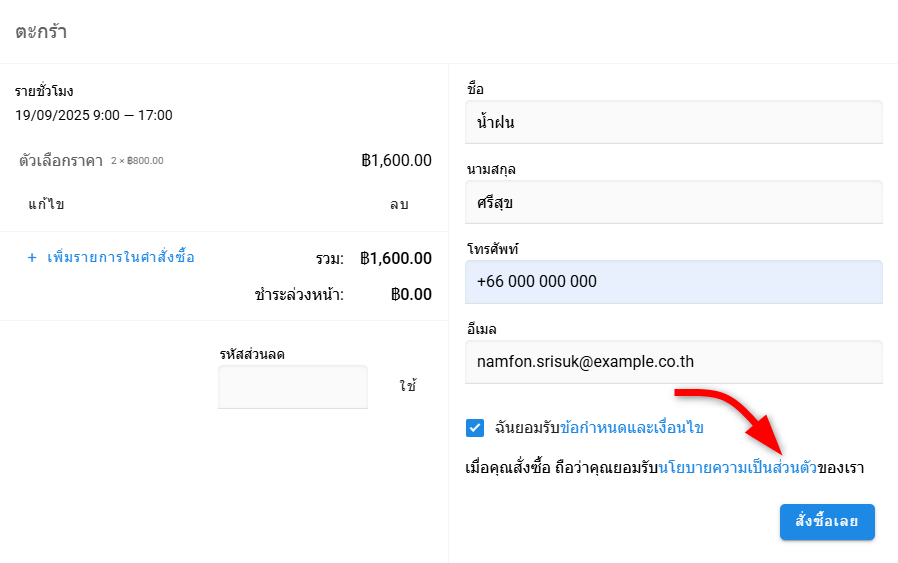Click the ตะกร้า page heading
Image resolution: width=898 pixels, height=563 pixels.
(x=41, y=31)
